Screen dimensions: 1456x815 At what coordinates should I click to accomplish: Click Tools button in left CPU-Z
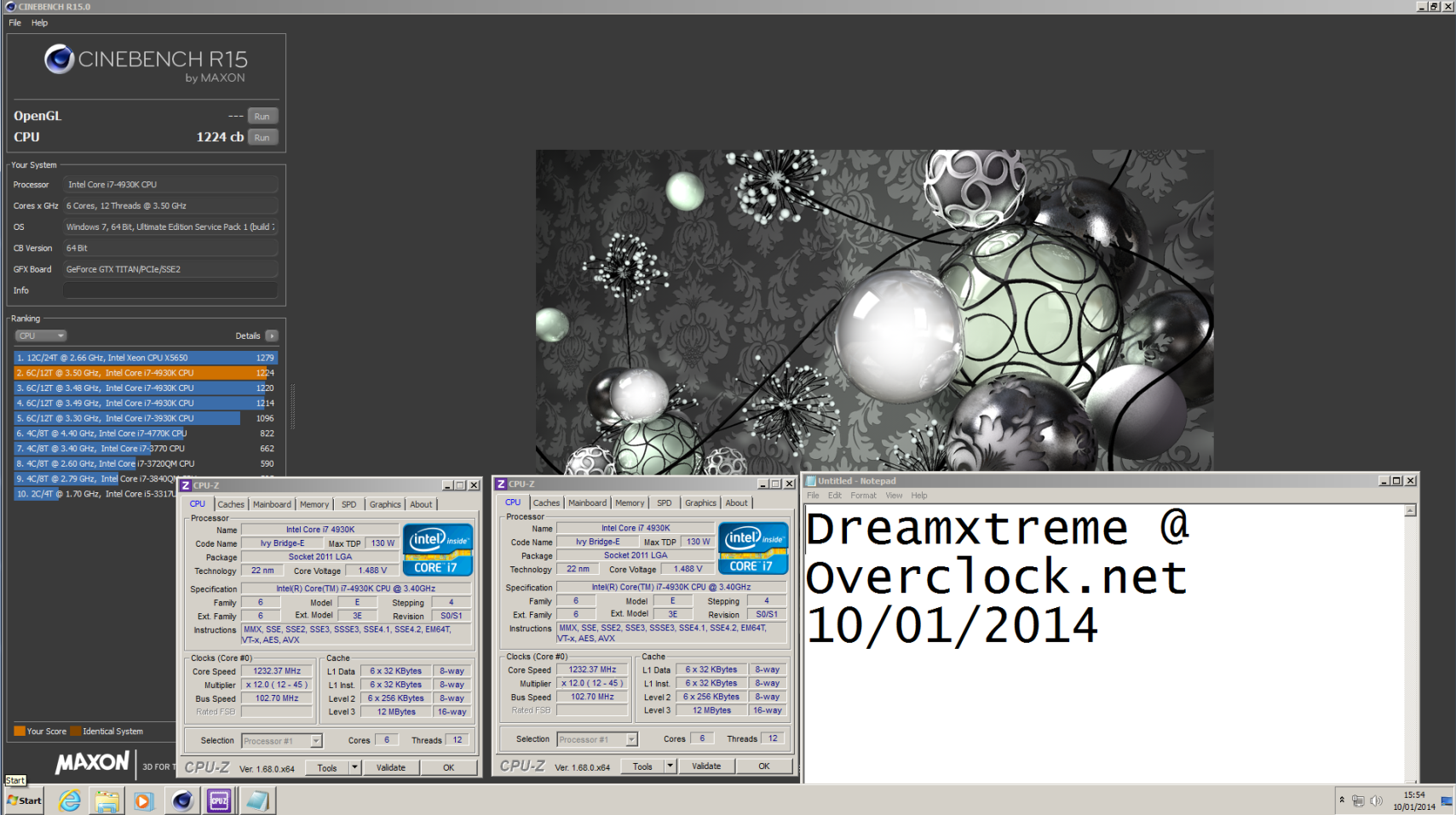(327, 767)
